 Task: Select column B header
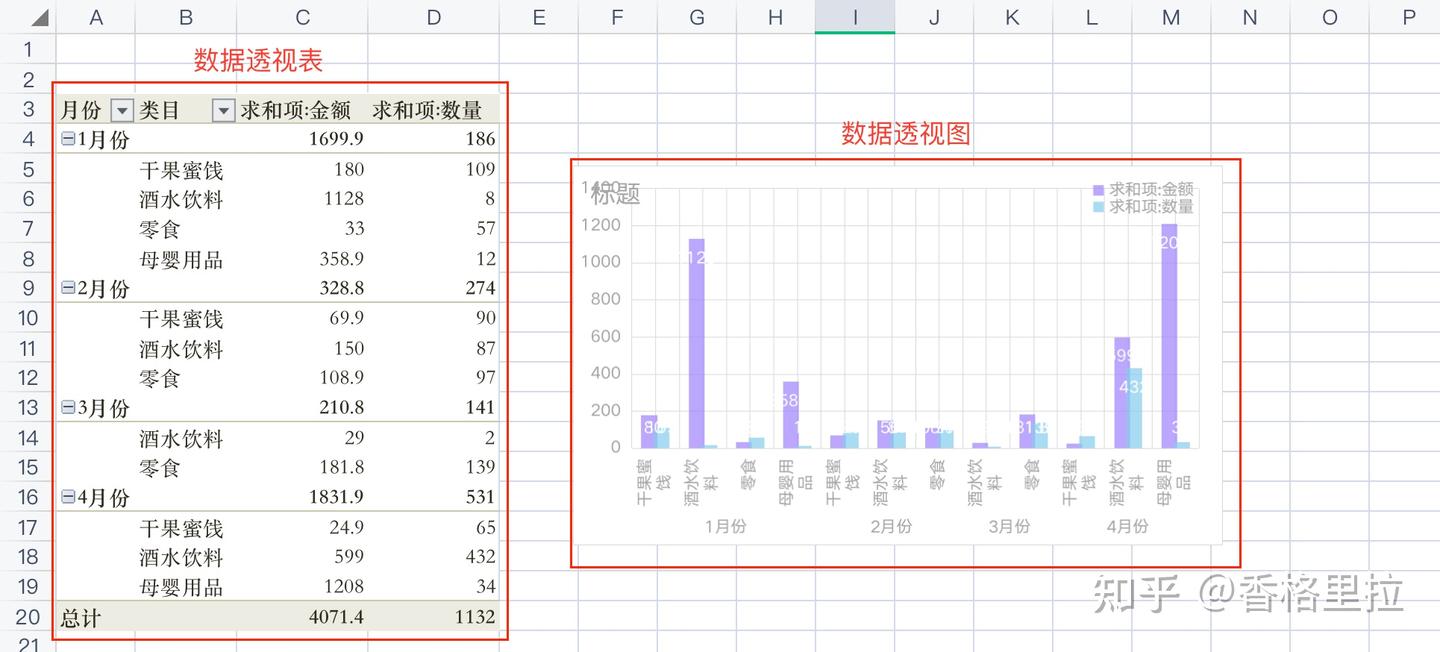(x=186, y=17)
